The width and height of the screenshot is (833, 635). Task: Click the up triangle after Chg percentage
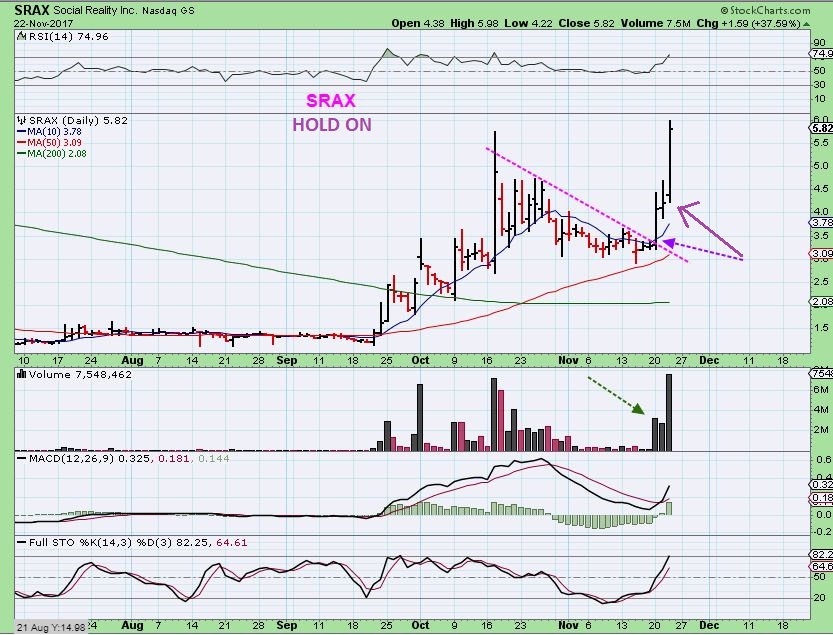806,24
